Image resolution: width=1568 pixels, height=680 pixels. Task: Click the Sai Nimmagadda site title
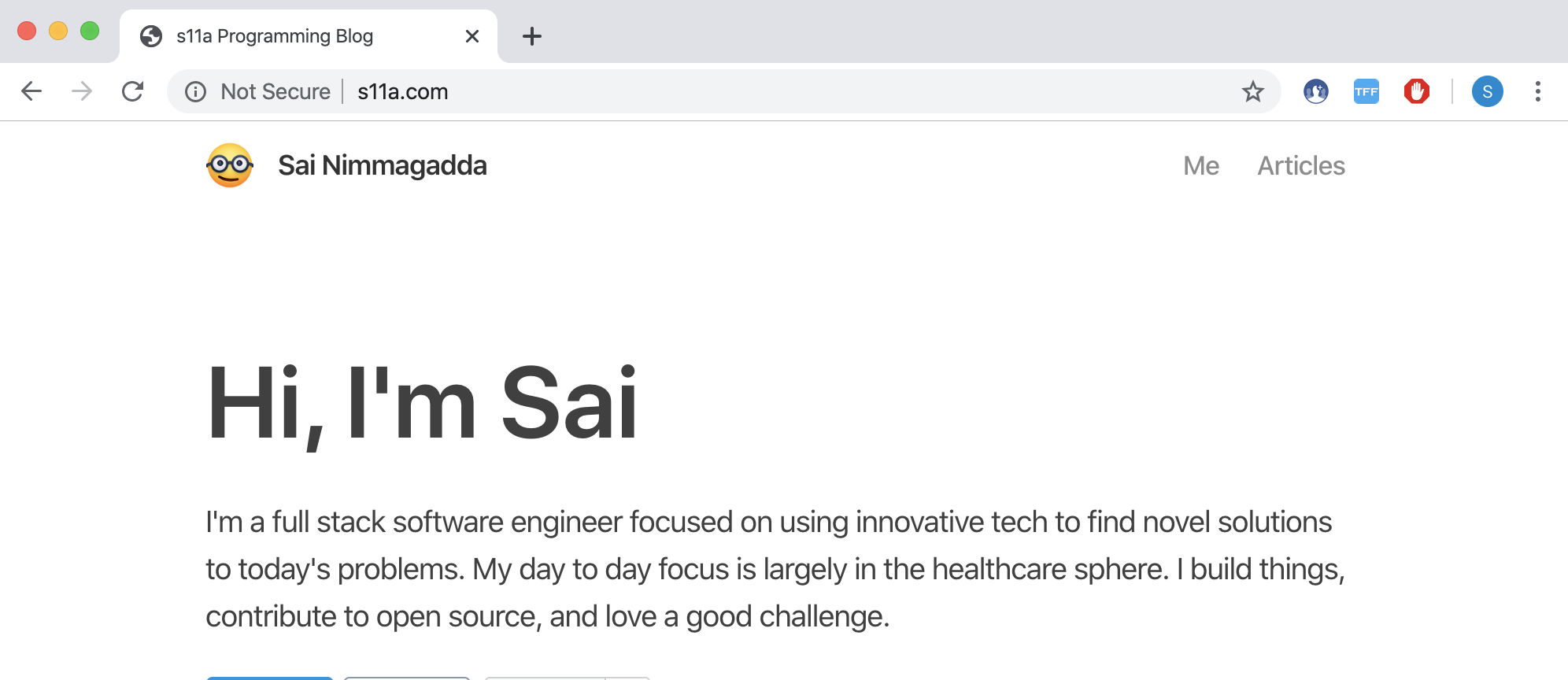coord(383,165)
